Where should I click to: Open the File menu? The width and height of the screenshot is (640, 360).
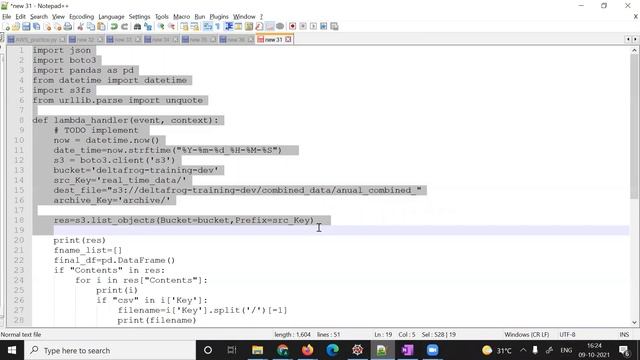(x=7, y=17)
